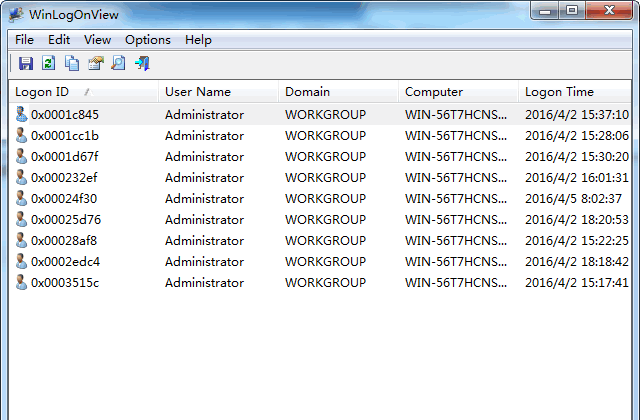Click the user icon beside 0x00025d76
Image resolution: width=640 pixels, height=420 pixels.
tap(21, 220)
